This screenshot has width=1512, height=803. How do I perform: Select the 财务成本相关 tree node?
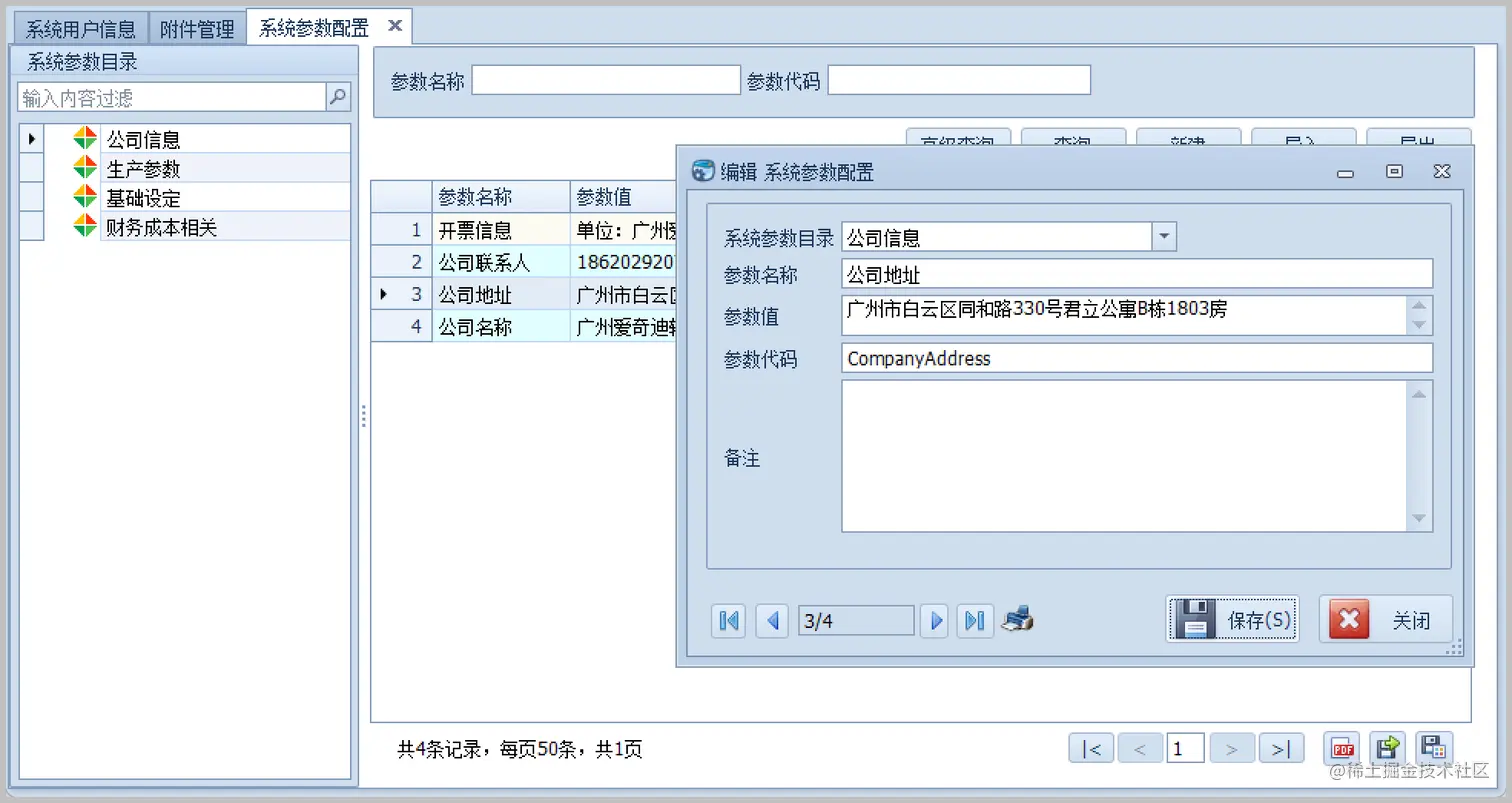162,227
